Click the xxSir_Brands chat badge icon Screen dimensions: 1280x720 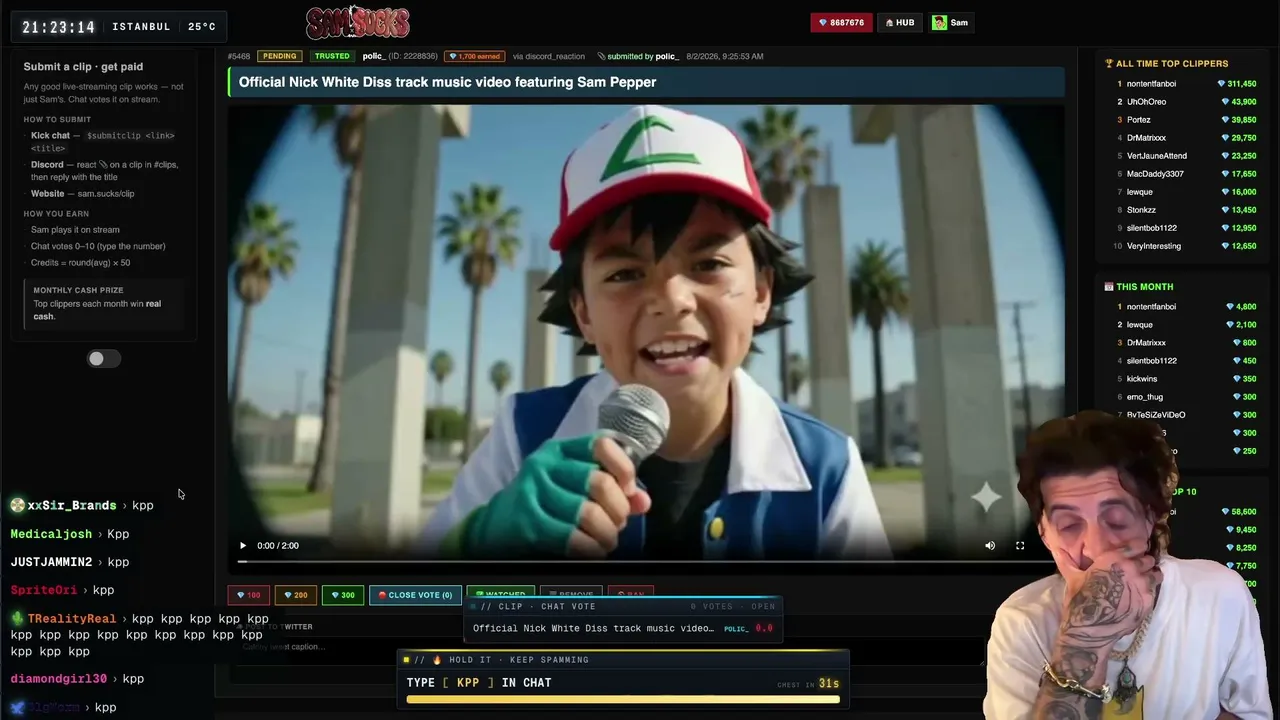(x=17, y=506)
